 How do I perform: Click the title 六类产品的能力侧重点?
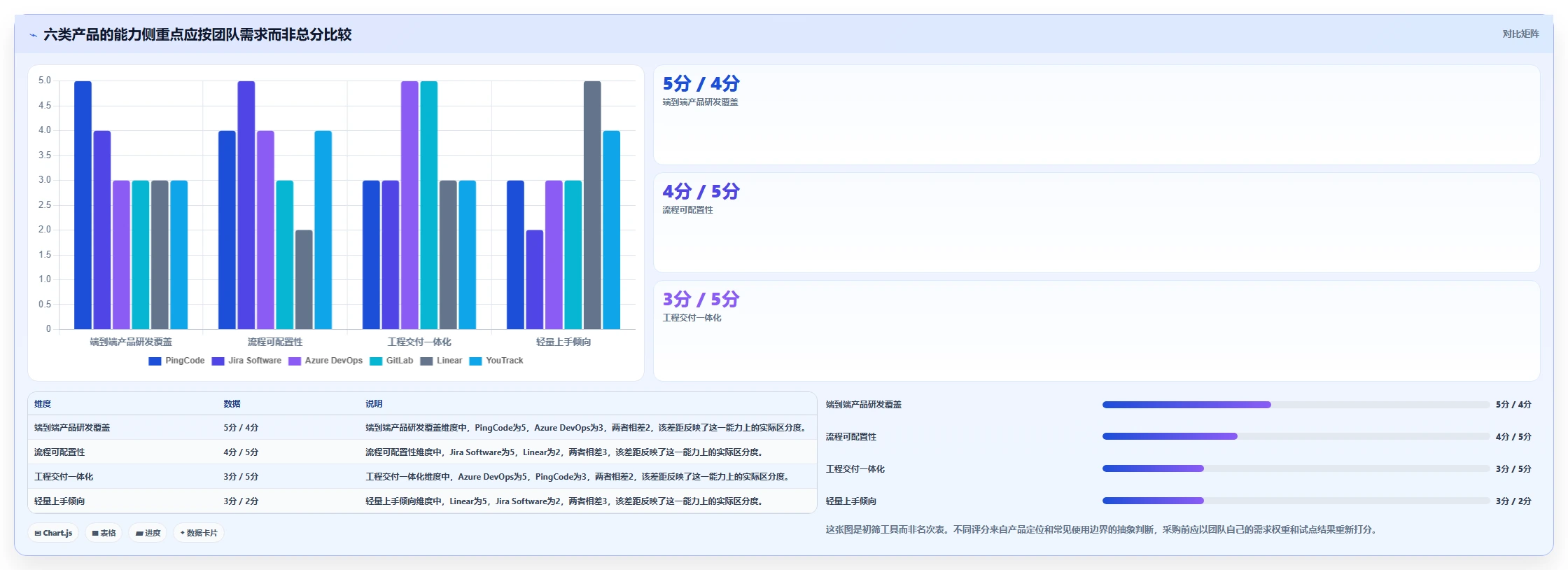coord(197,34)
